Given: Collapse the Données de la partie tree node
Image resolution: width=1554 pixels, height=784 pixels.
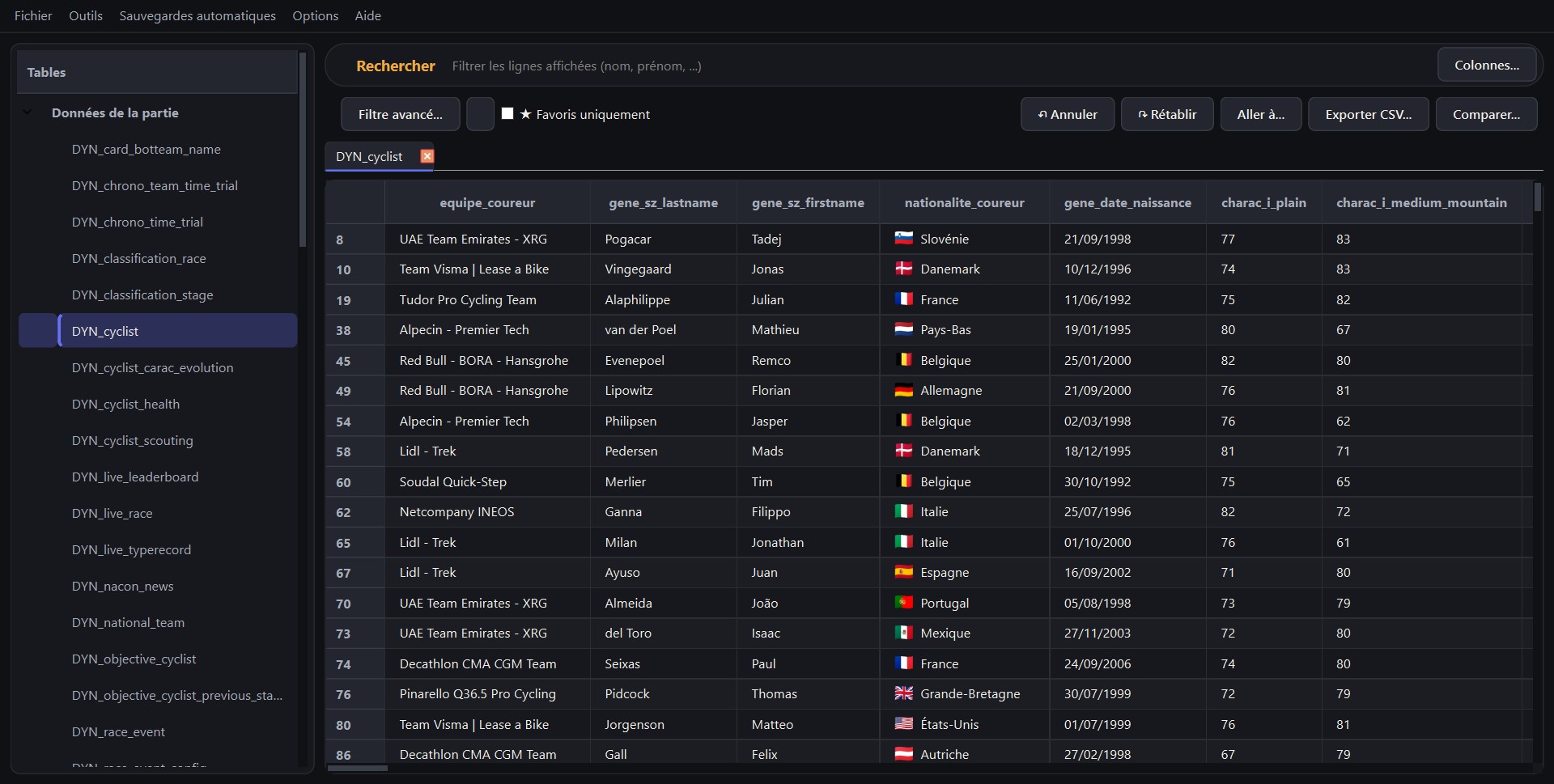Looking at the screenshot, I should coord(28,112).
